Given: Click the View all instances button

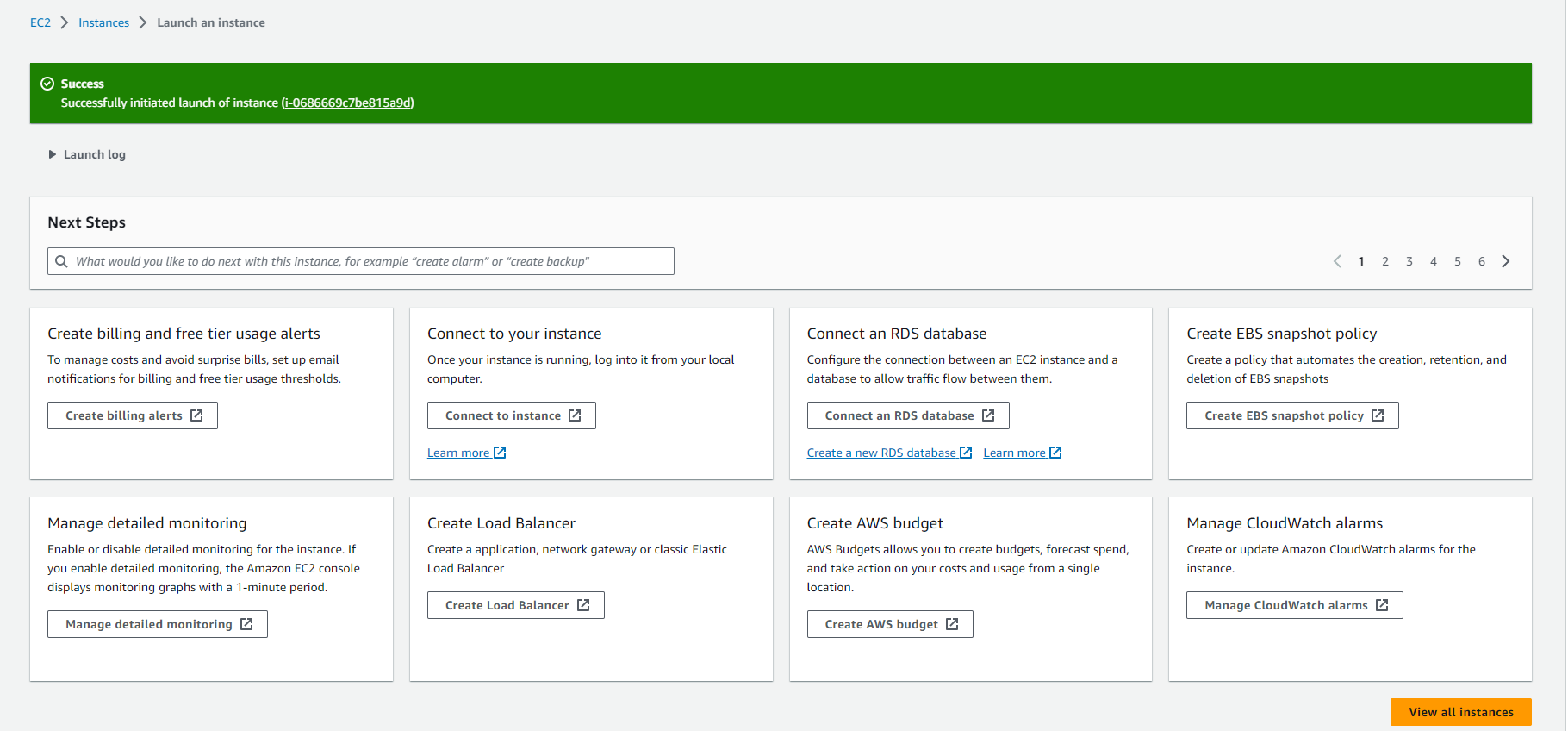Looking at the screenshot, I should point(1461,712).
